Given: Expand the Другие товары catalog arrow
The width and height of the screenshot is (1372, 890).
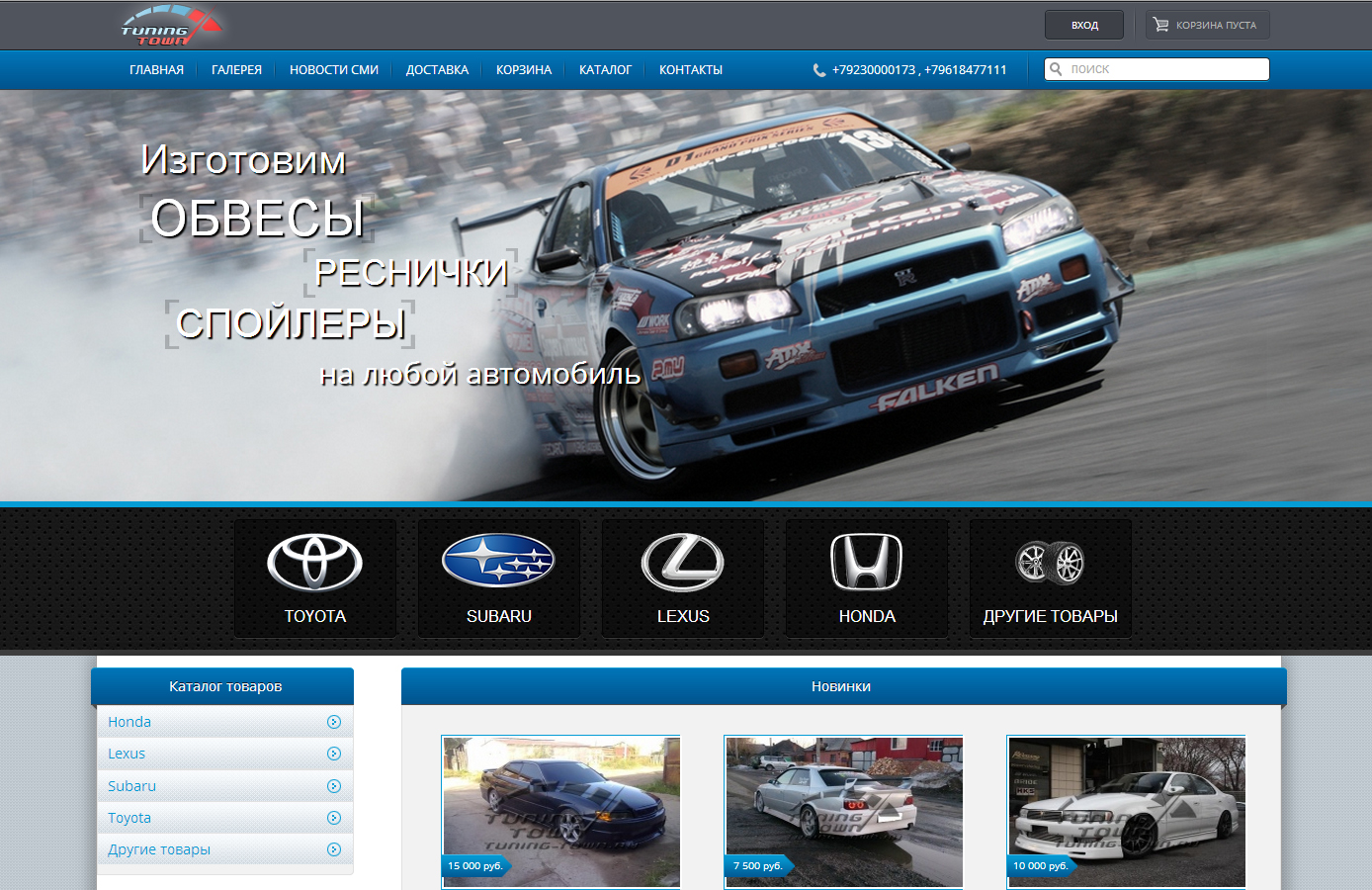Looking at the screenshot, I should point(334,849).
